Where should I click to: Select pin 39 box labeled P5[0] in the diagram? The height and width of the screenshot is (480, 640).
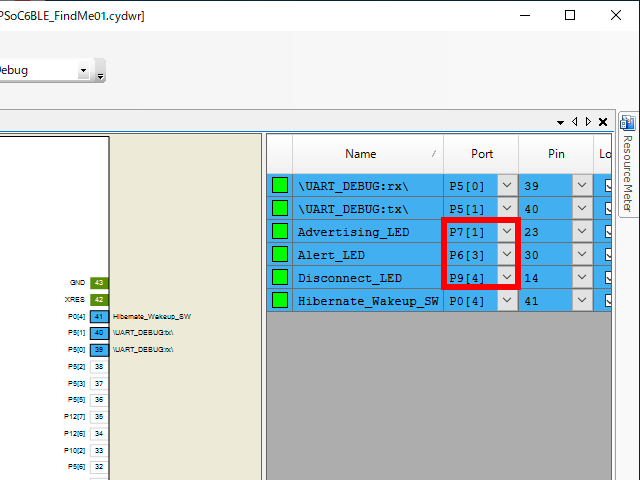coord(99,350)
